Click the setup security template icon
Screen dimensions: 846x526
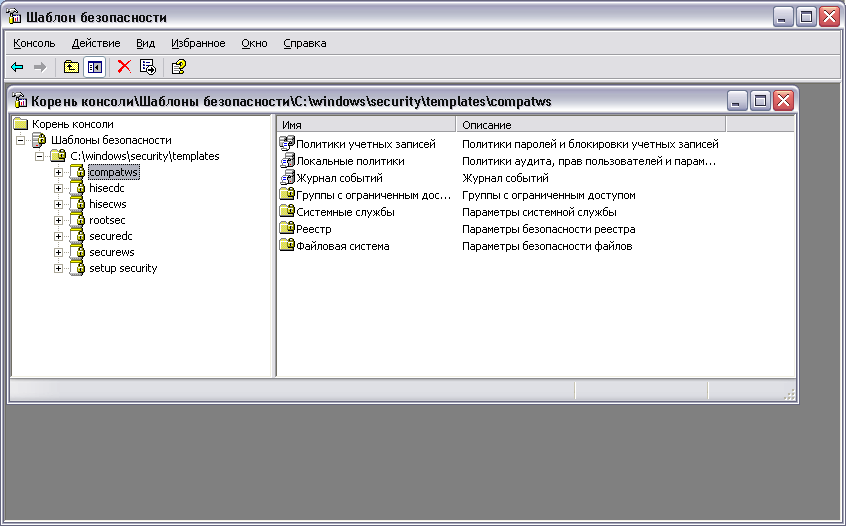pyautogui.click(x=78, y=268)
